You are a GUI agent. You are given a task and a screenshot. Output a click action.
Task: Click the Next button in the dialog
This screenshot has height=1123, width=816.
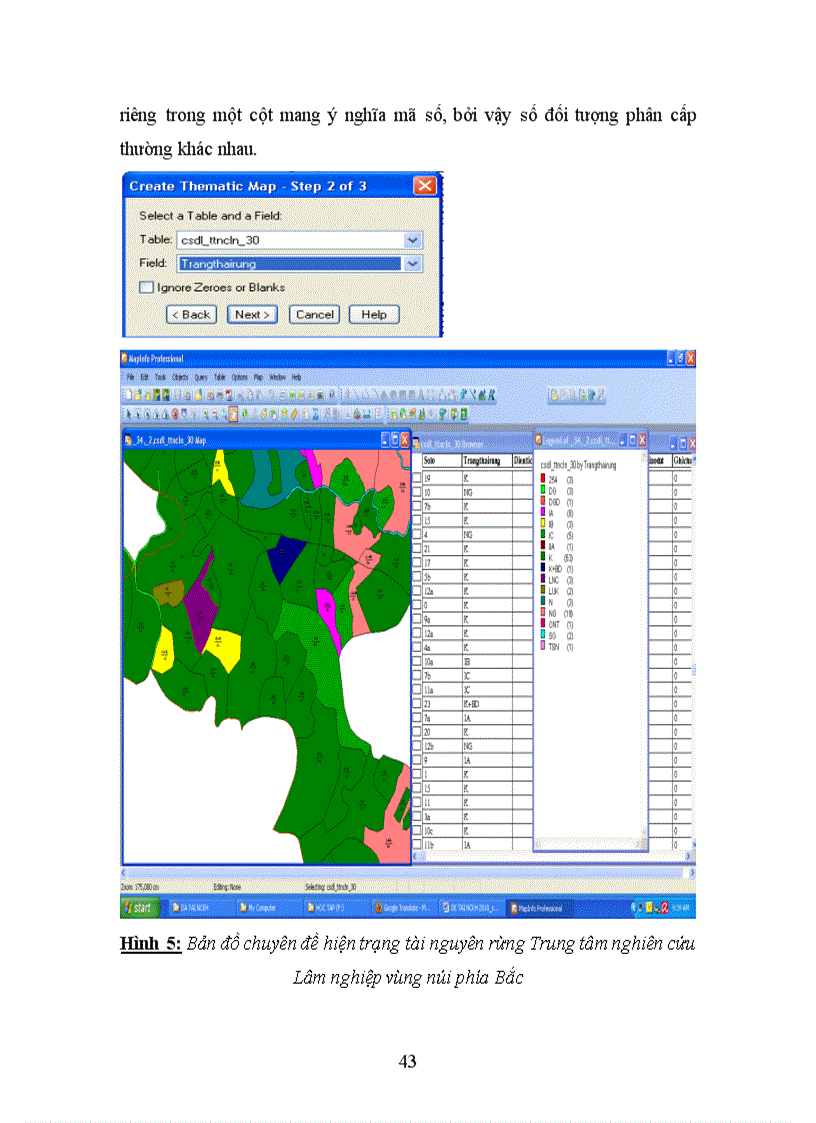252,314
